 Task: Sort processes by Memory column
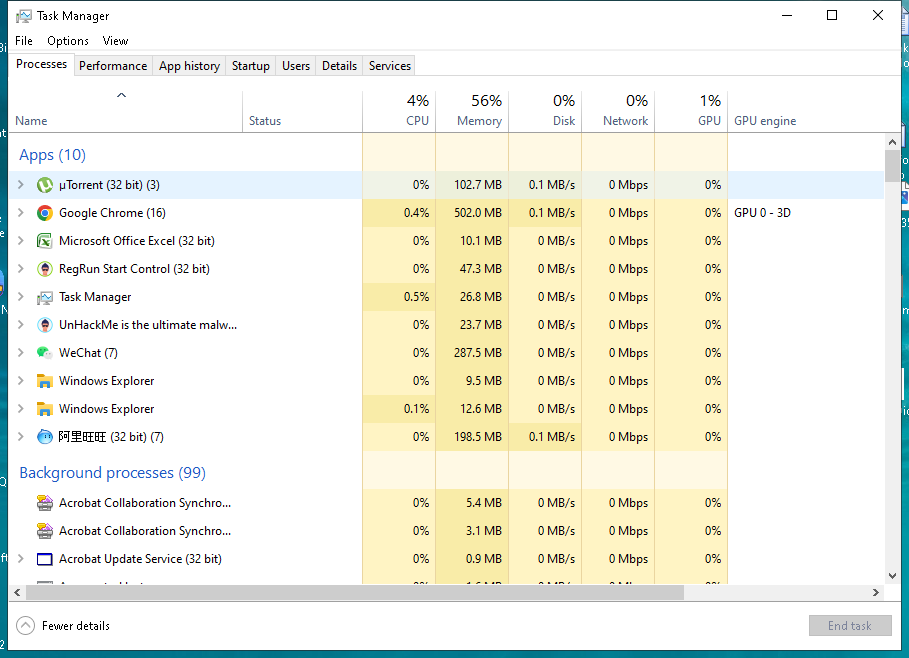click(472, 111)
